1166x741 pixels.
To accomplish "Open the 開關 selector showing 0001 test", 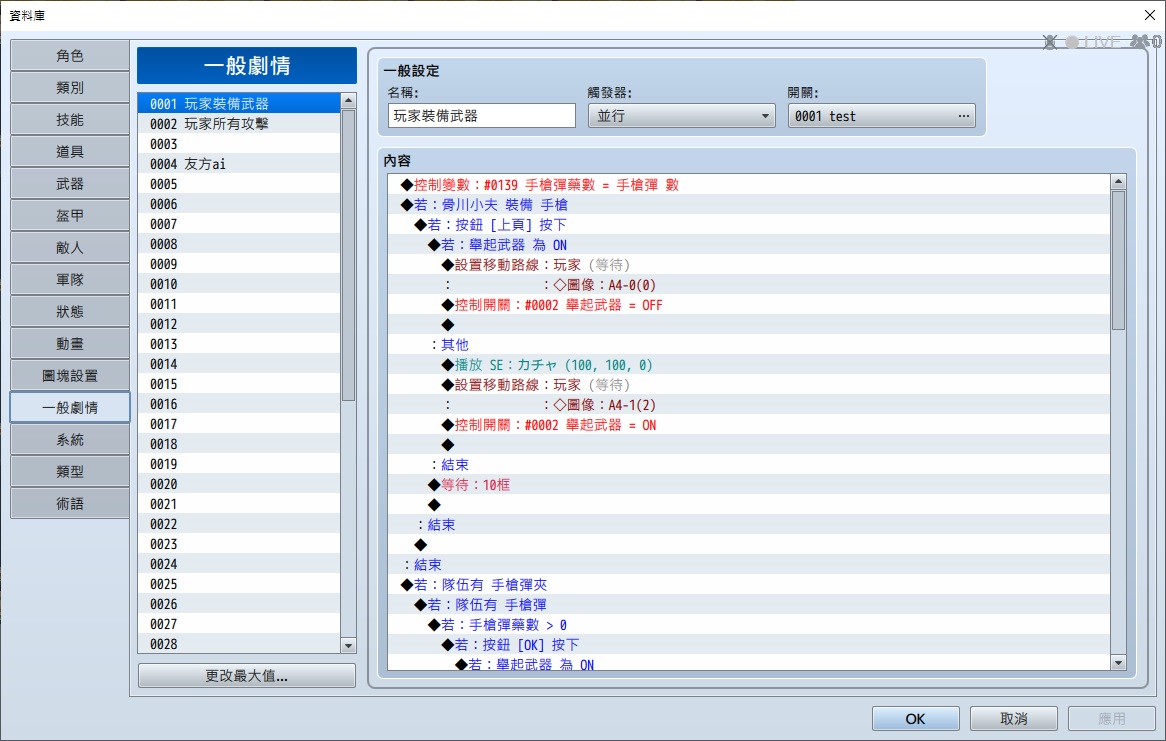I will coord(881,116).
